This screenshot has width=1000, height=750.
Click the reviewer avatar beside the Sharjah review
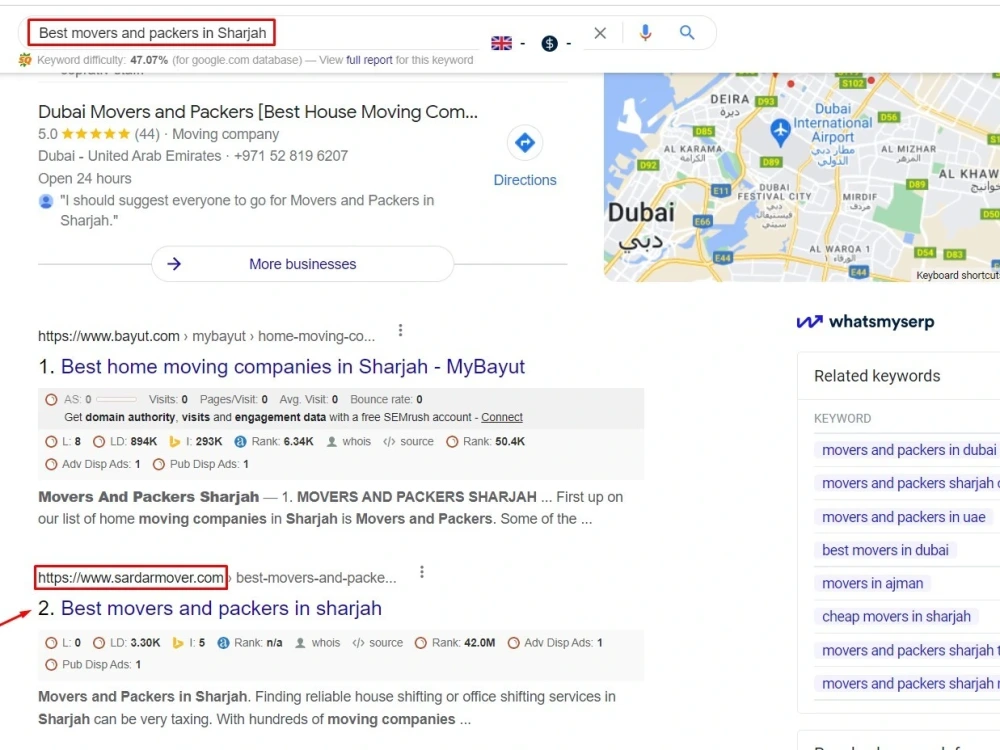pos(46,202)
